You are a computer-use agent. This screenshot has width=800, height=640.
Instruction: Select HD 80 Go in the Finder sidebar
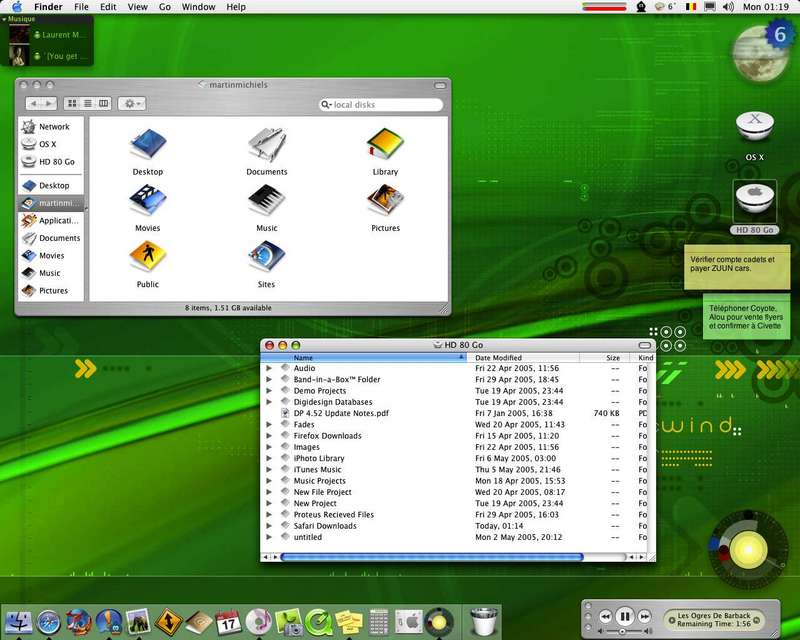click(x=51, y=162)
